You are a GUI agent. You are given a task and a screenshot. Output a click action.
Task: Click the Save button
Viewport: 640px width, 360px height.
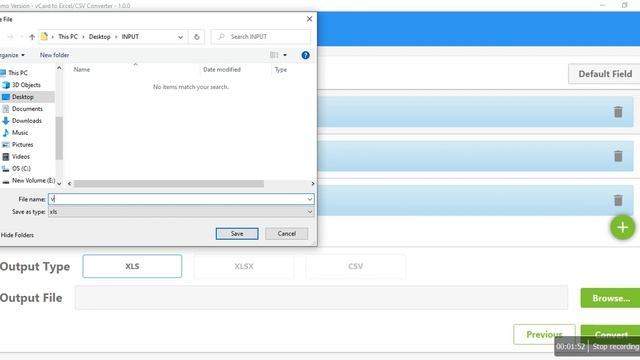coord(237,234)
